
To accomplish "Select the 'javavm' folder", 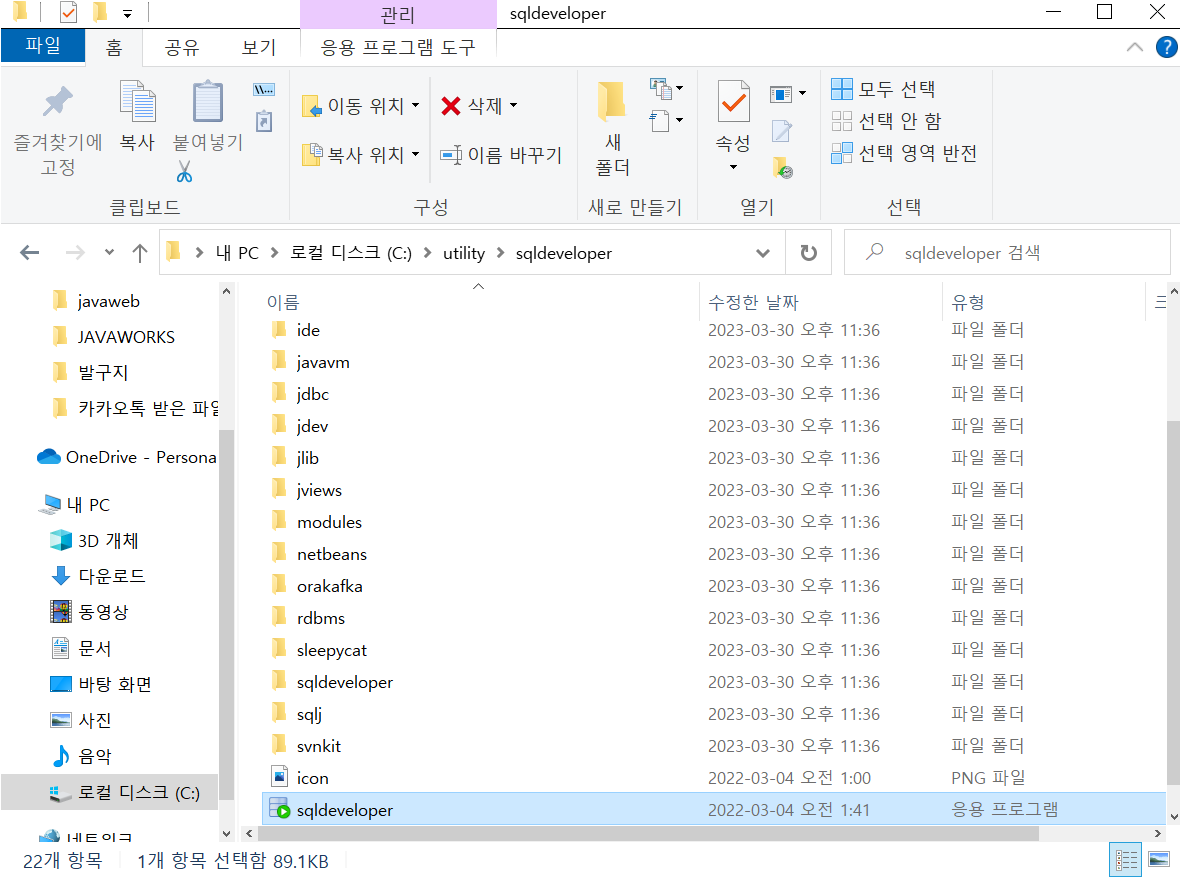I will coord(323,362).
